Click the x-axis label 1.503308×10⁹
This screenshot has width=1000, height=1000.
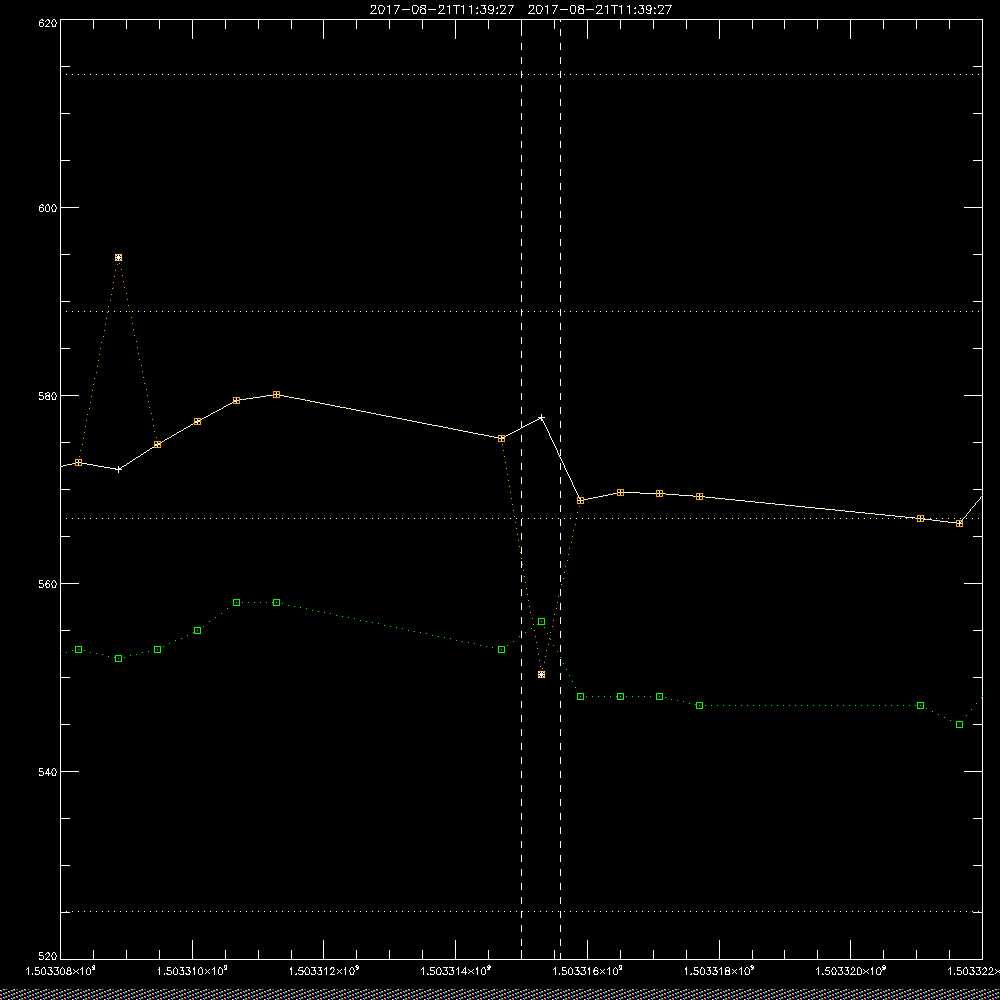60,971
